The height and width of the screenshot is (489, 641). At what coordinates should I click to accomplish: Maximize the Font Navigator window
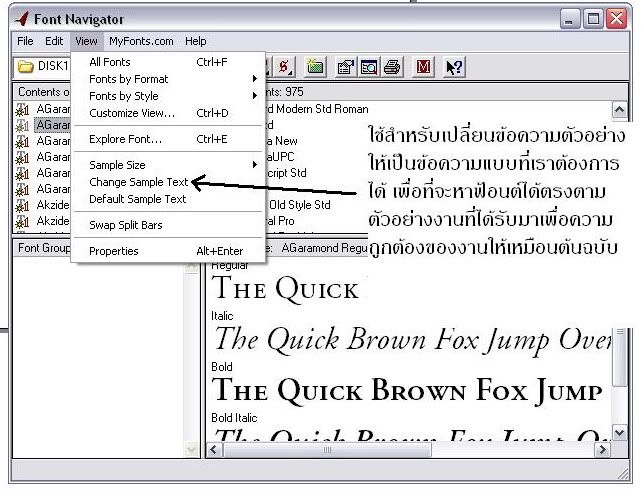point(593,19)
